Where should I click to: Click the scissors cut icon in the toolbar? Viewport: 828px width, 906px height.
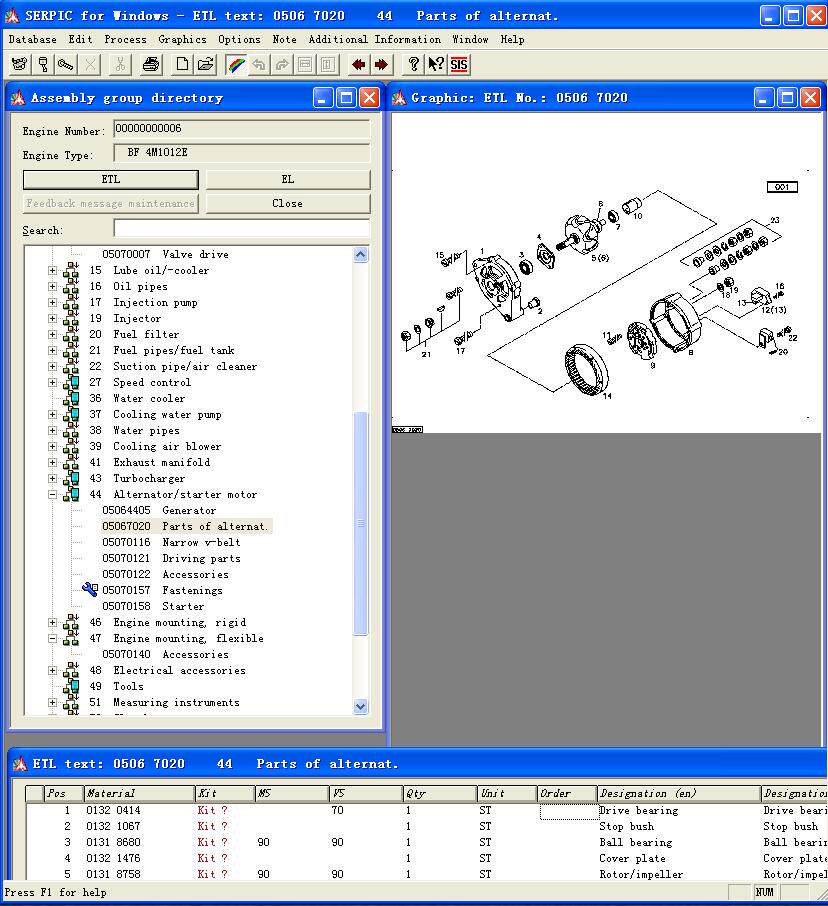pos(120,64)
